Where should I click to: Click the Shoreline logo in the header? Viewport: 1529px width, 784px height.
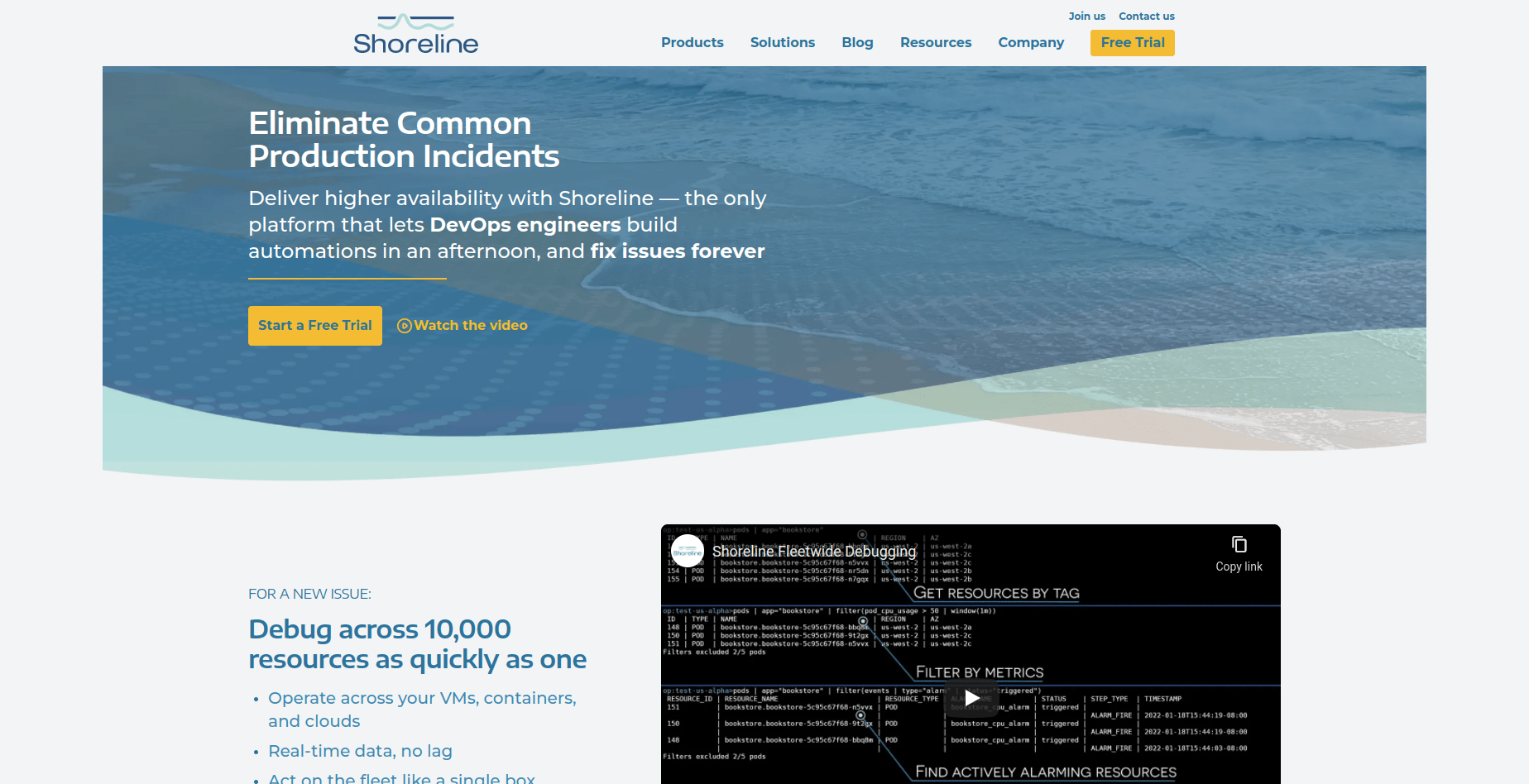pos(415,34)
